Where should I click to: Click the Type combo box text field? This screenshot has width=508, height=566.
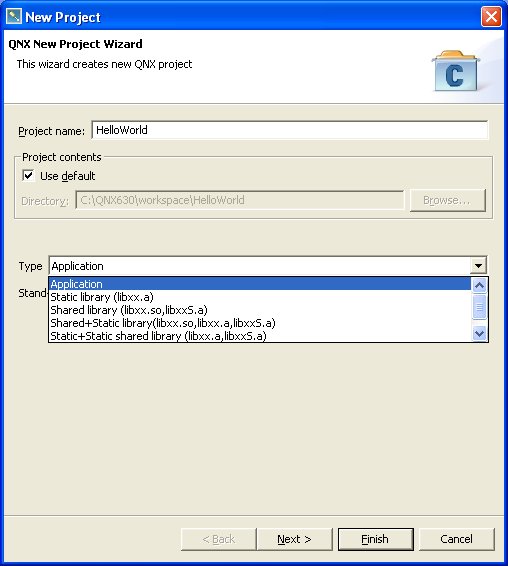tap(260, 266)
